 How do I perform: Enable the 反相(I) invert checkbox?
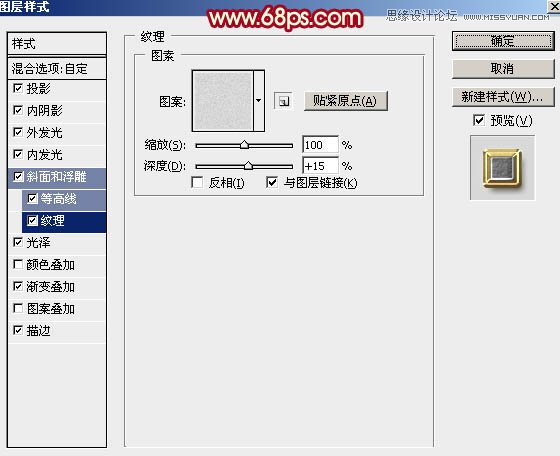pos(197,182)
